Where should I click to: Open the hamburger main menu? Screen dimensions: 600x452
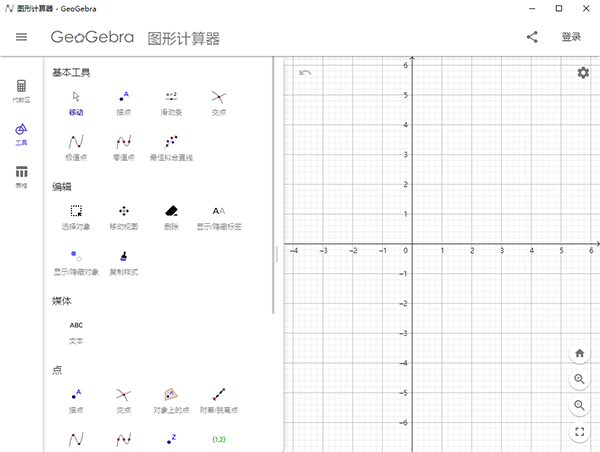point(21,37)
